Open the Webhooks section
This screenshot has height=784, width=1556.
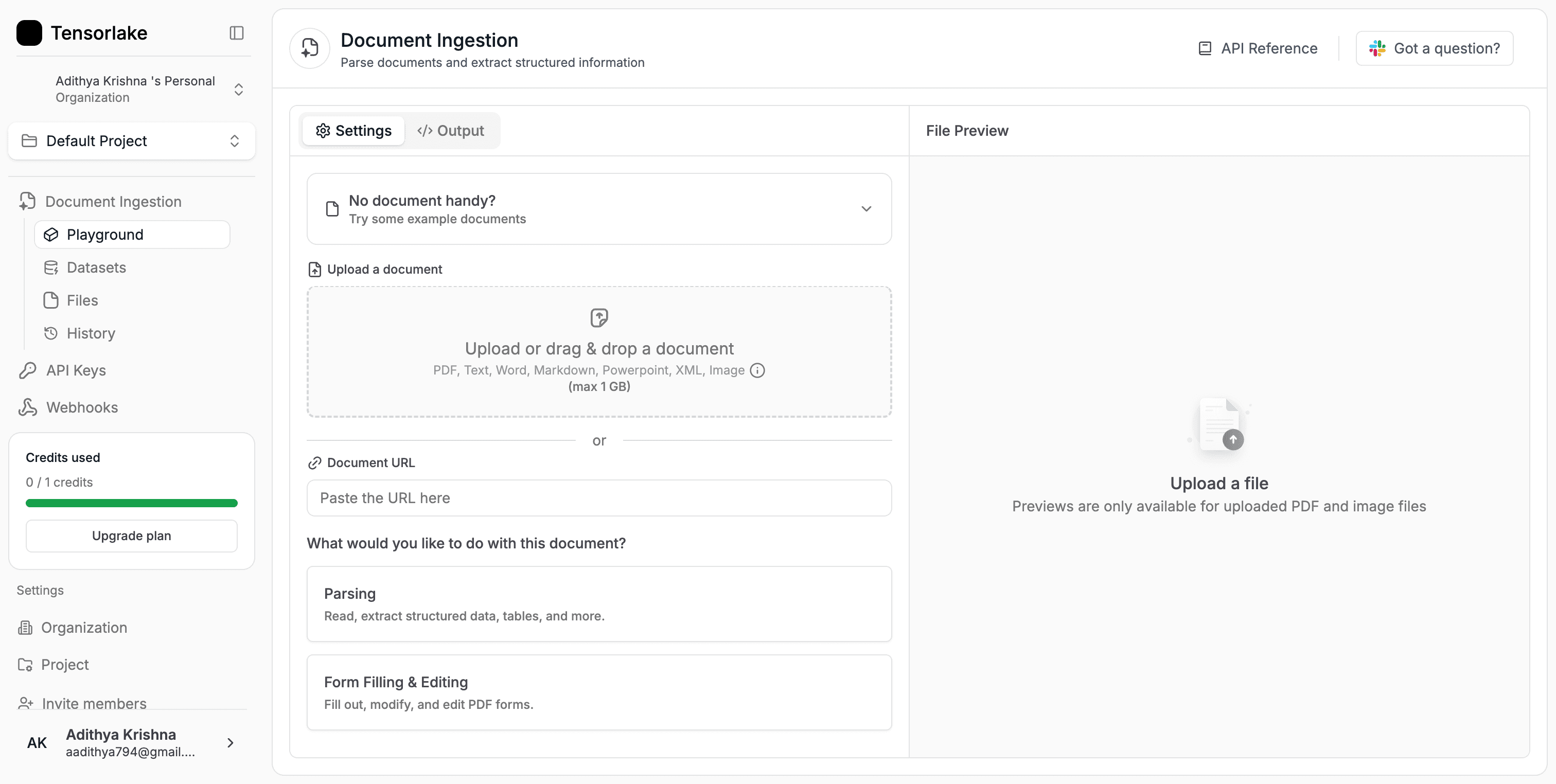(81, 408)
